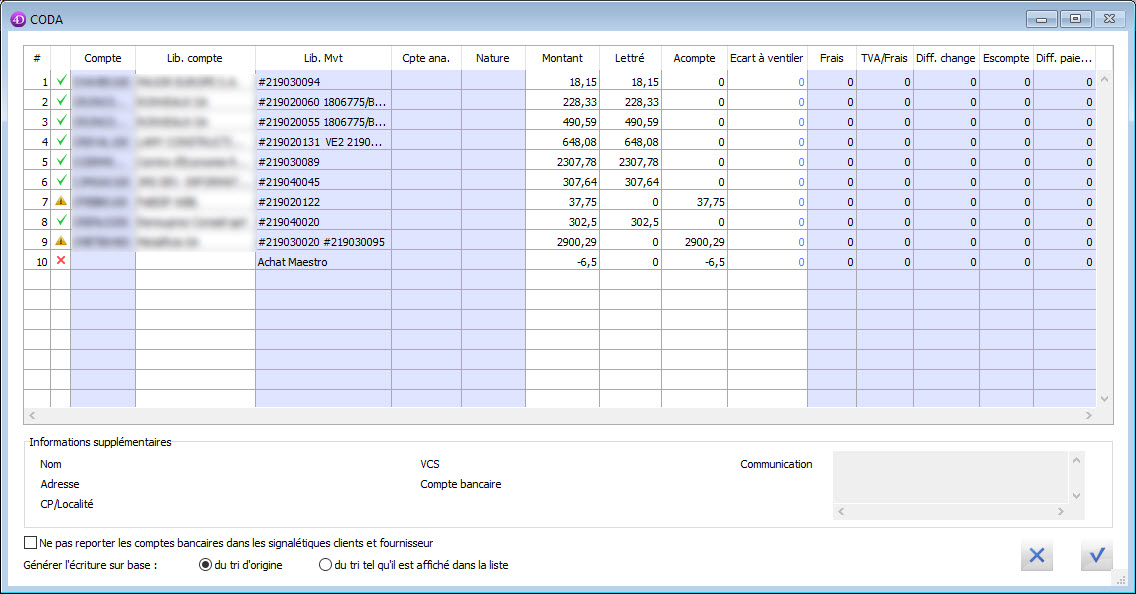Click the warning triangle icon in row 7

point(60,201)
